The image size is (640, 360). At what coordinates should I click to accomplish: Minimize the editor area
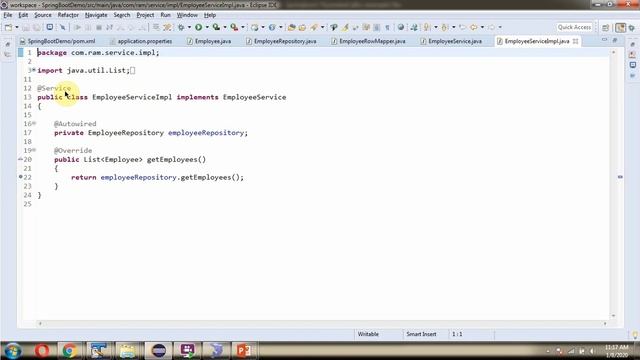604,40
